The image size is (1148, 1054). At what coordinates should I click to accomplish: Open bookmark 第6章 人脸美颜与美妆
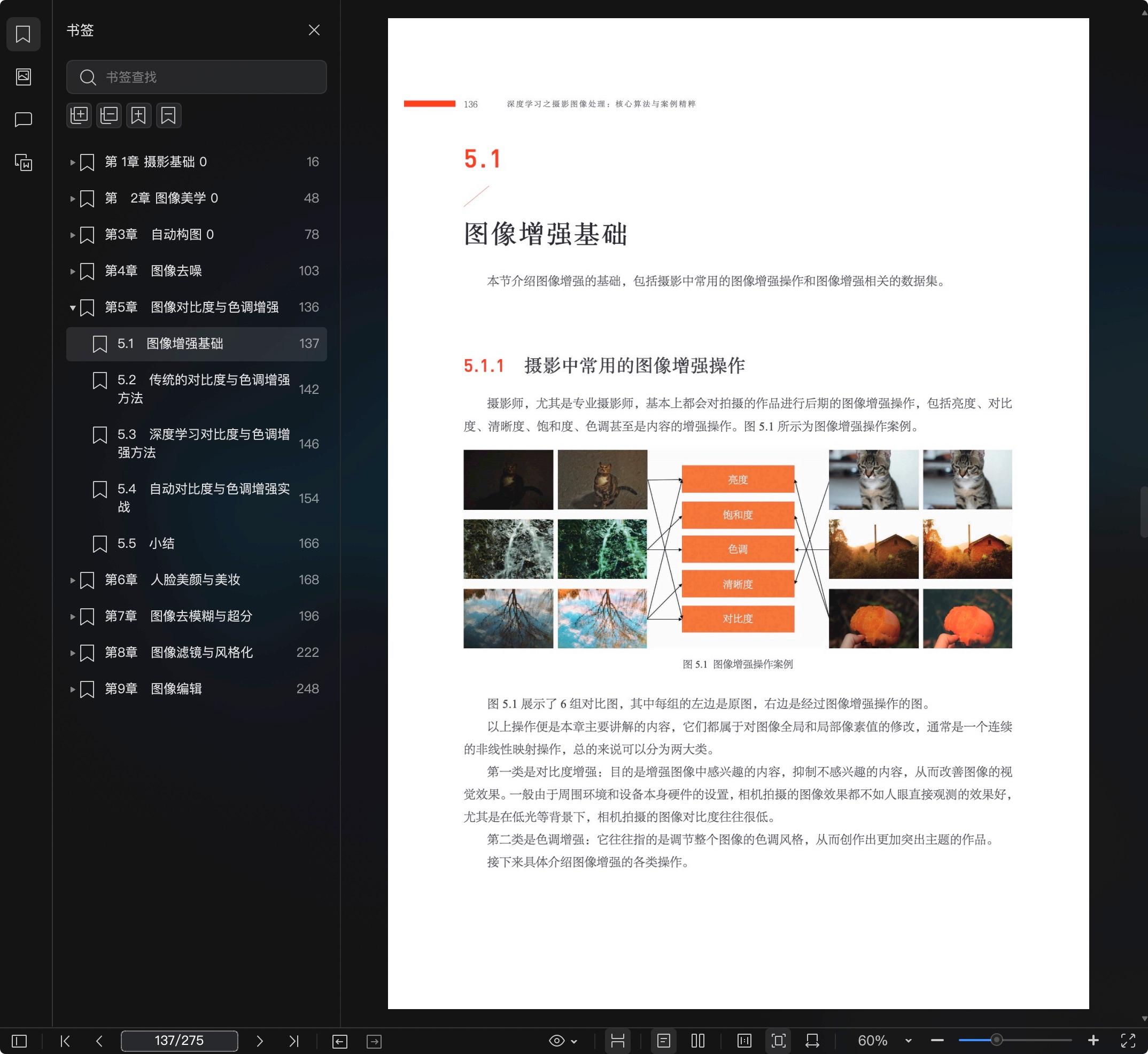pos(172,579)
